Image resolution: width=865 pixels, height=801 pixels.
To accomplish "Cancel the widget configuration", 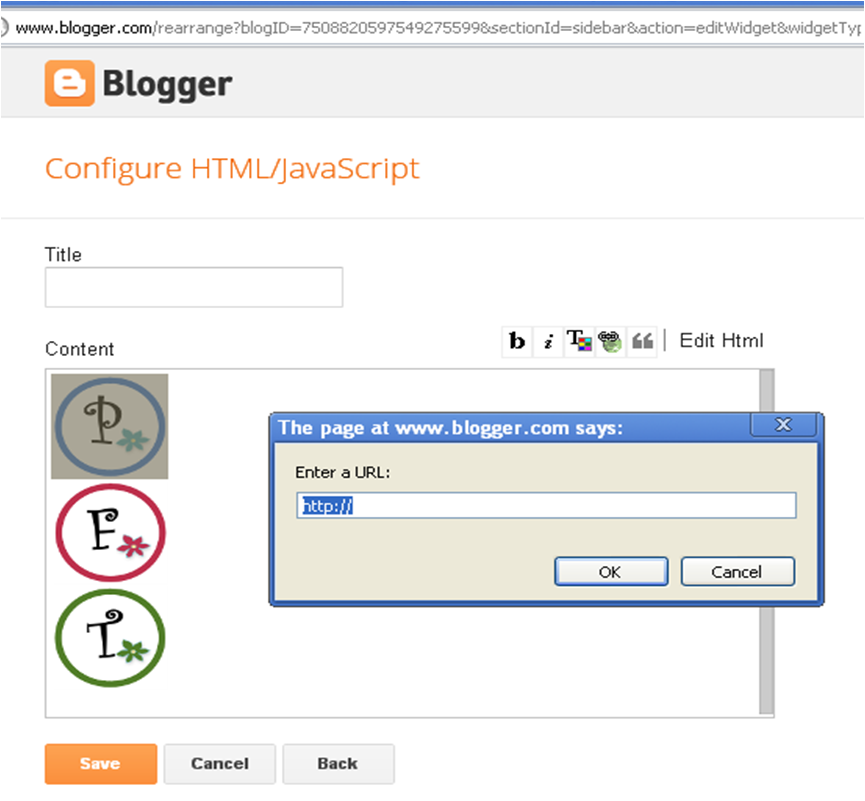I will coord(219,763).
